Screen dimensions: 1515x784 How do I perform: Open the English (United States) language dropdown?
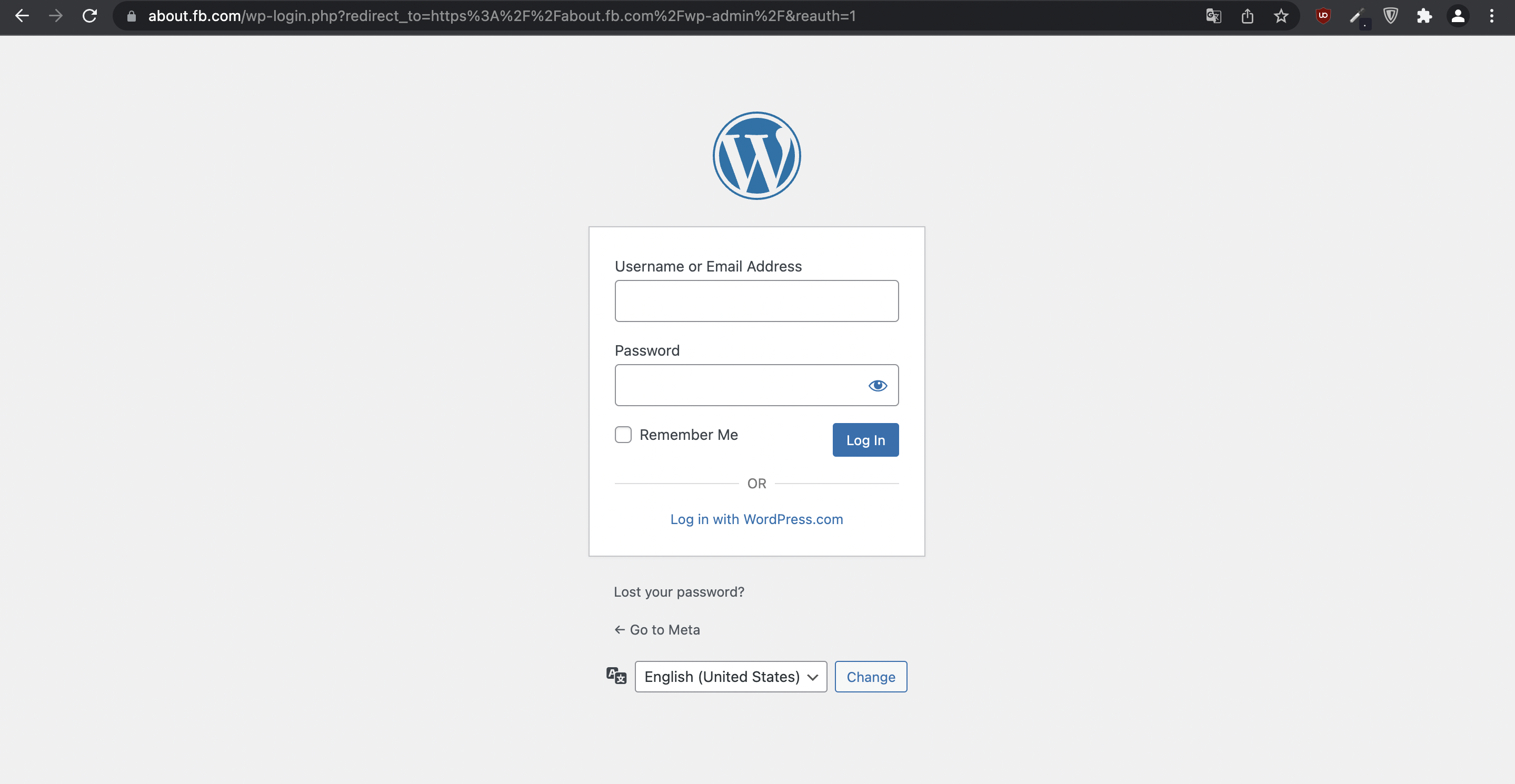[x=731, y=677]
